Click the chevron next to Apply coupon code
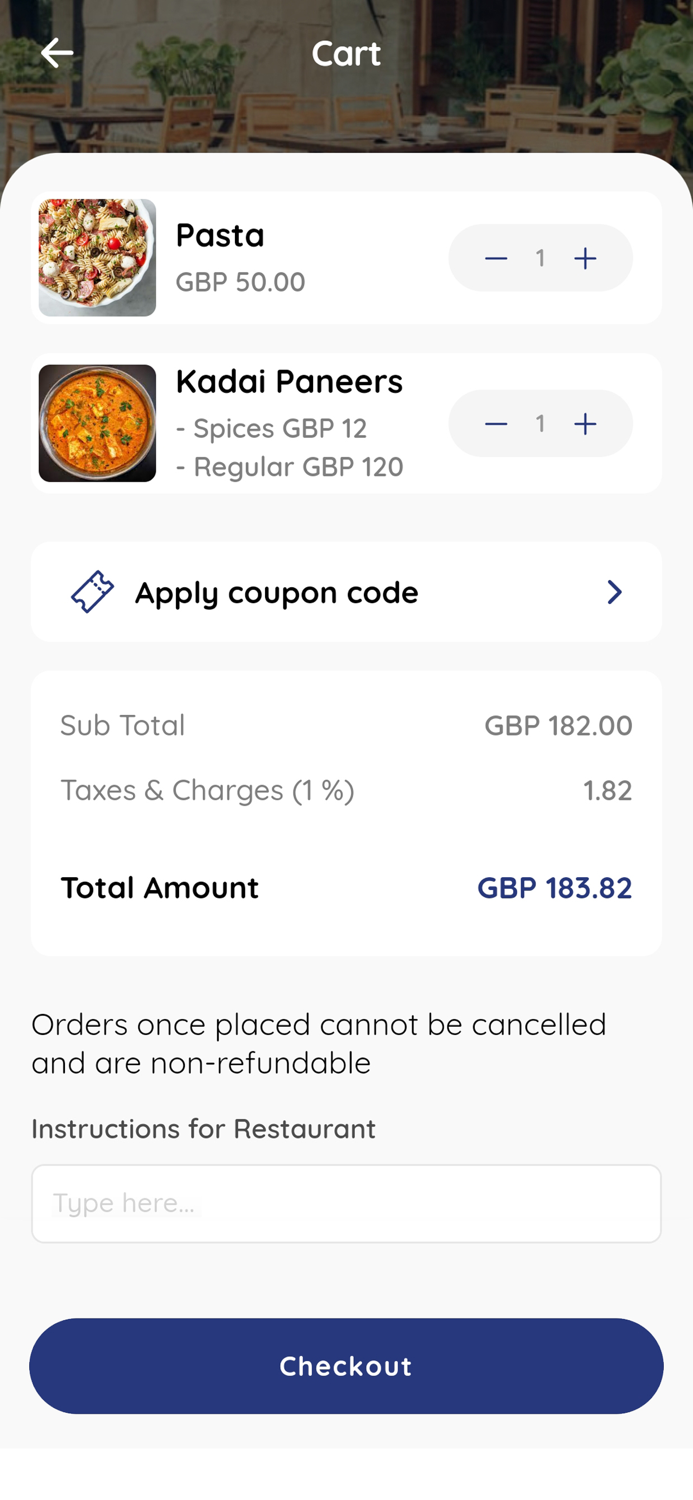 tap(614, 591)
